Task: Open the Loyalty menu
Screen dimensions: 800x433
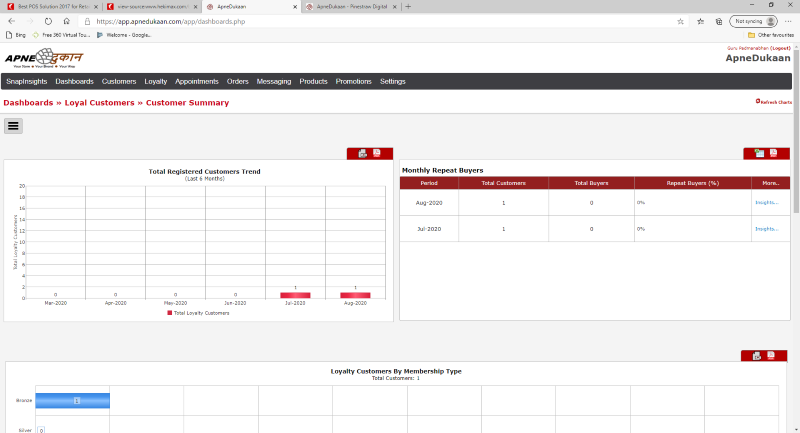Action: point(155,81)
